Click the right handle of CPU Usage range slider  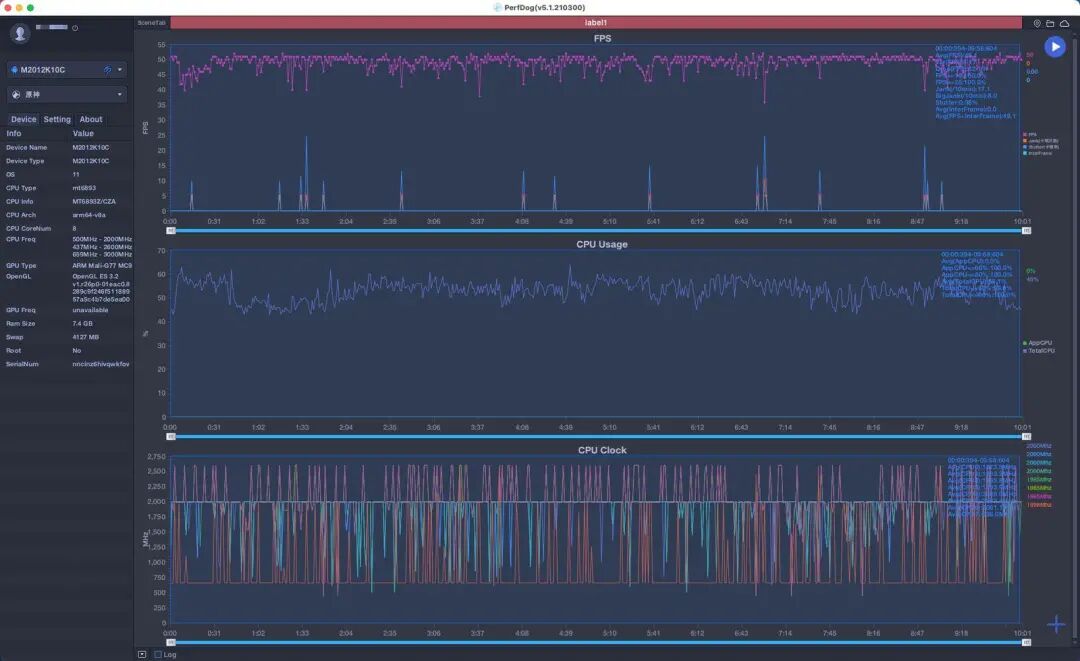(x=1026, y=437)
